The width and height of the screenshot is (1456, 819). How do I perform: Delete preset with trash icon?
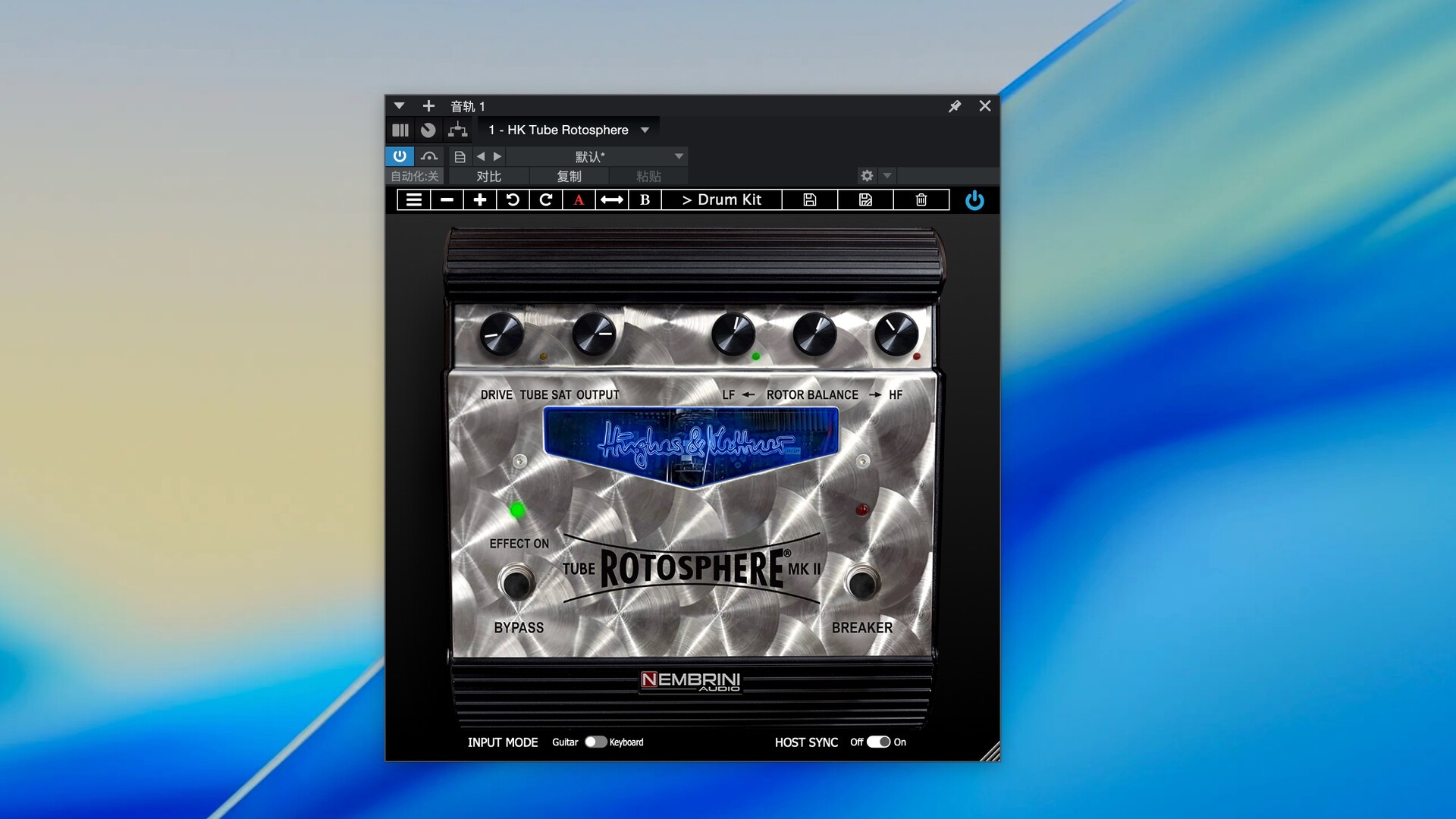click(921, 199)
